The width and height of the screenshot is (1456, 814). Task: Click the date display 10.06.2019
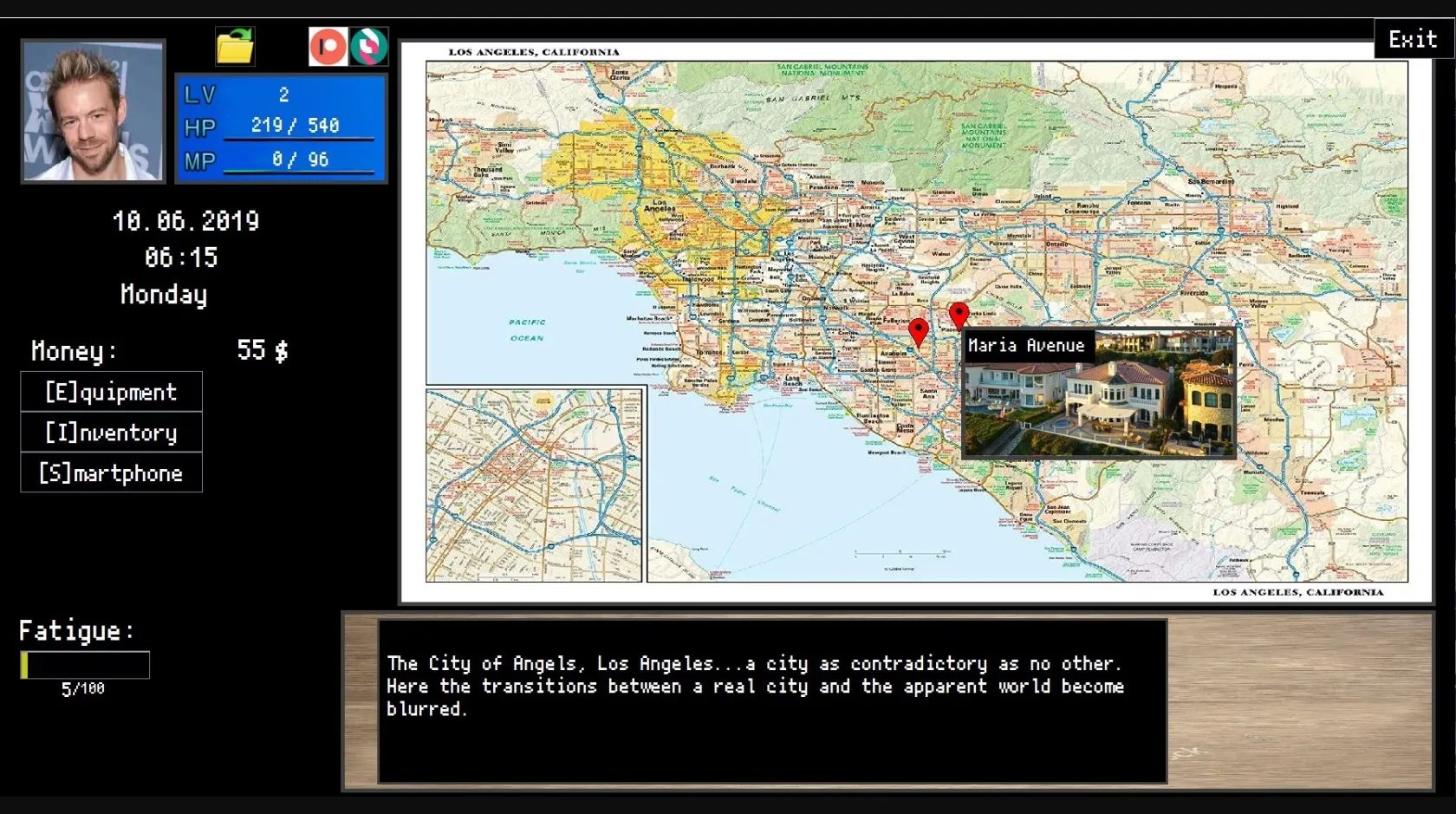187,220
